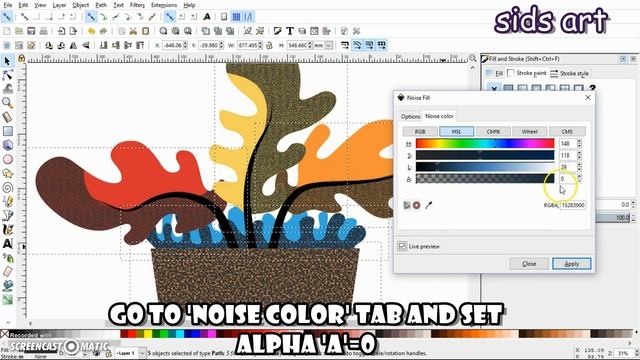
Task: Toggle scale stroke width with object
Action: point(345,45)
